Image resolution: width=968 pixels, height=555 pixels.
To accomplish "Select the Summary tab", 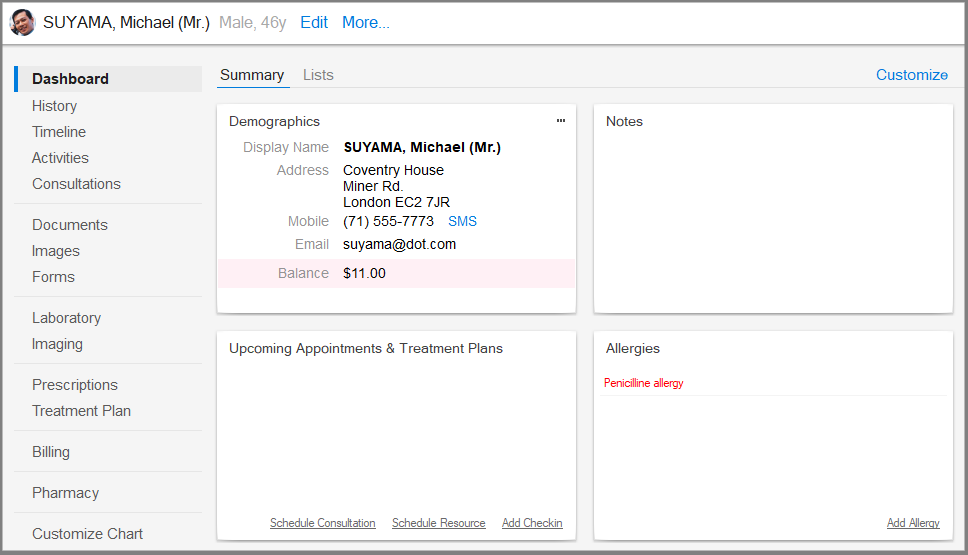I will pyautogui.click(x=252, y=75).
